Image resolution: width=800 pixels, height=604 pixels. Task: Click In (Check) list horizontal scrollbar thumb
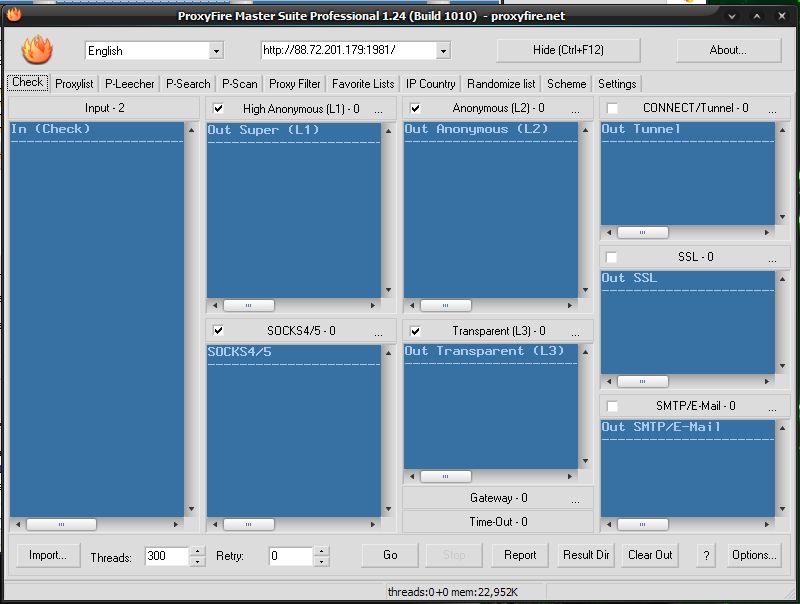[61, 524]
